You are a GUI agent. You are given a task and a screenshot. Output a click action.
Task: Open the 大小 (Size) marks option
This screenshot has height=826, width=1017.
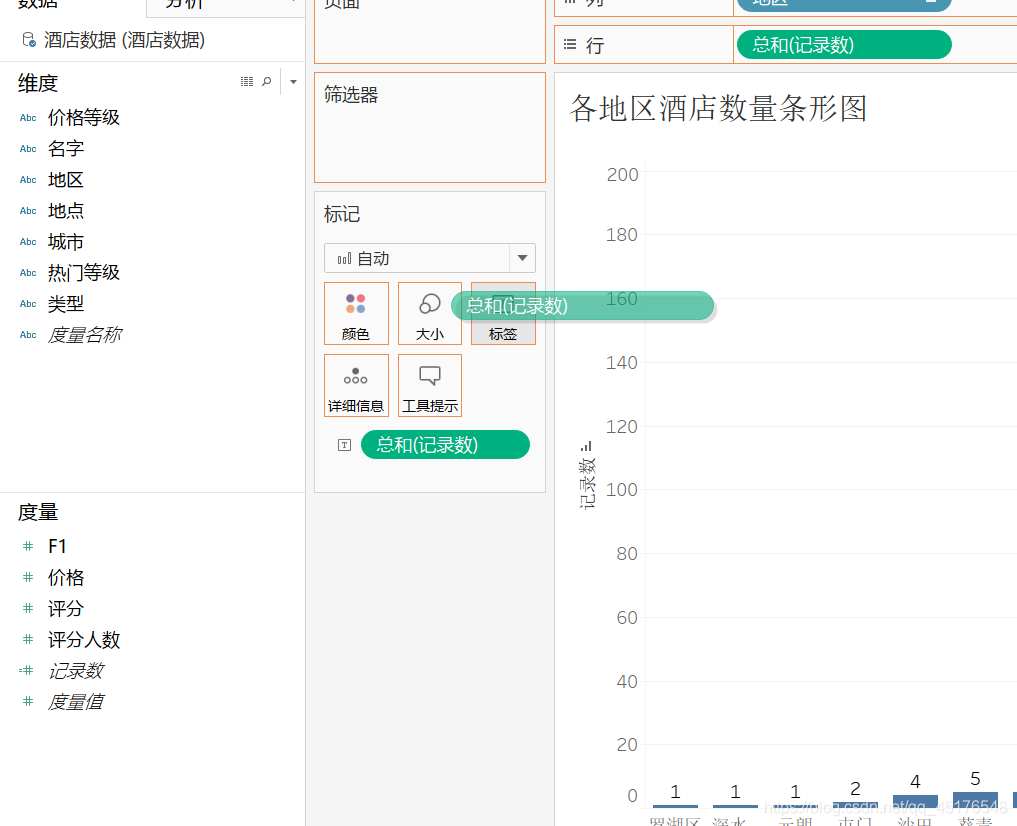tap(429, 313)
